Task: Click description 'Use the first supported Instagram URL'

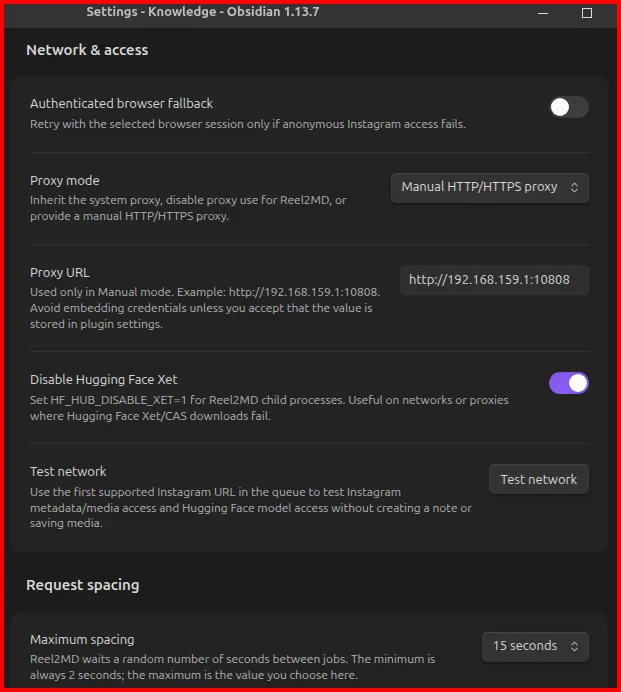Action: point(251,508)
